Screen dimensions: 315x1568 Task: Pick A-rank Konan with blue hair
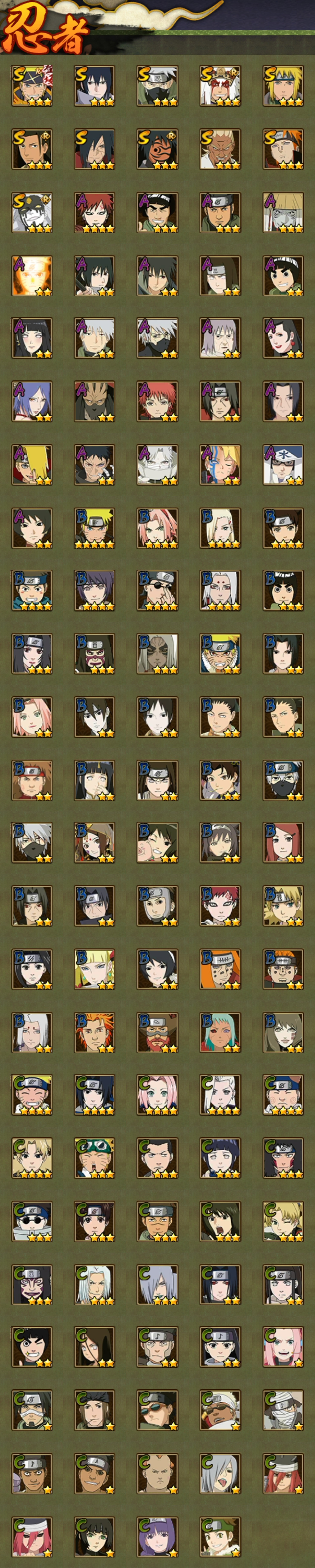click(32, 402)
